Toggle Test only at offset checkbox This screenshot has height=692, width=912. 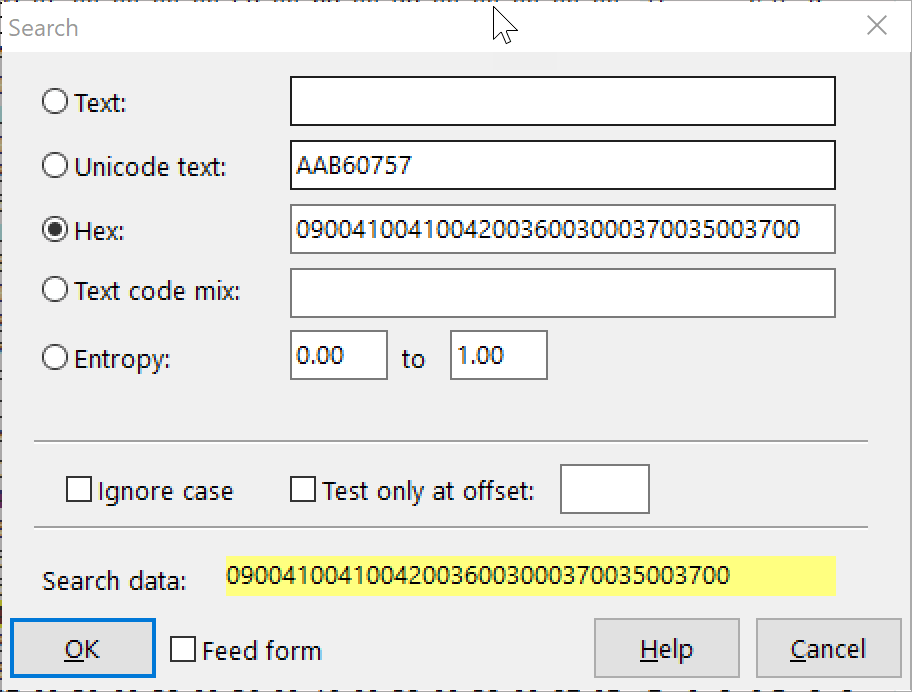coord(302,490)
